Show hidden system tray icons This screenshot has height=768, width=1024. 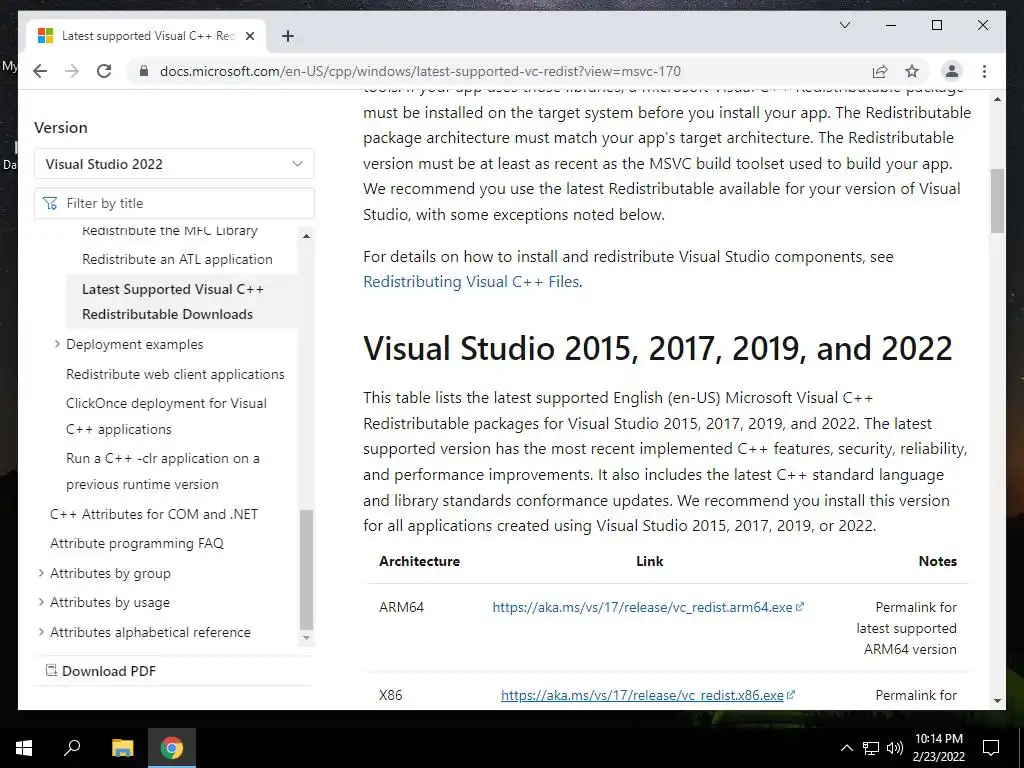click(846, 748)
